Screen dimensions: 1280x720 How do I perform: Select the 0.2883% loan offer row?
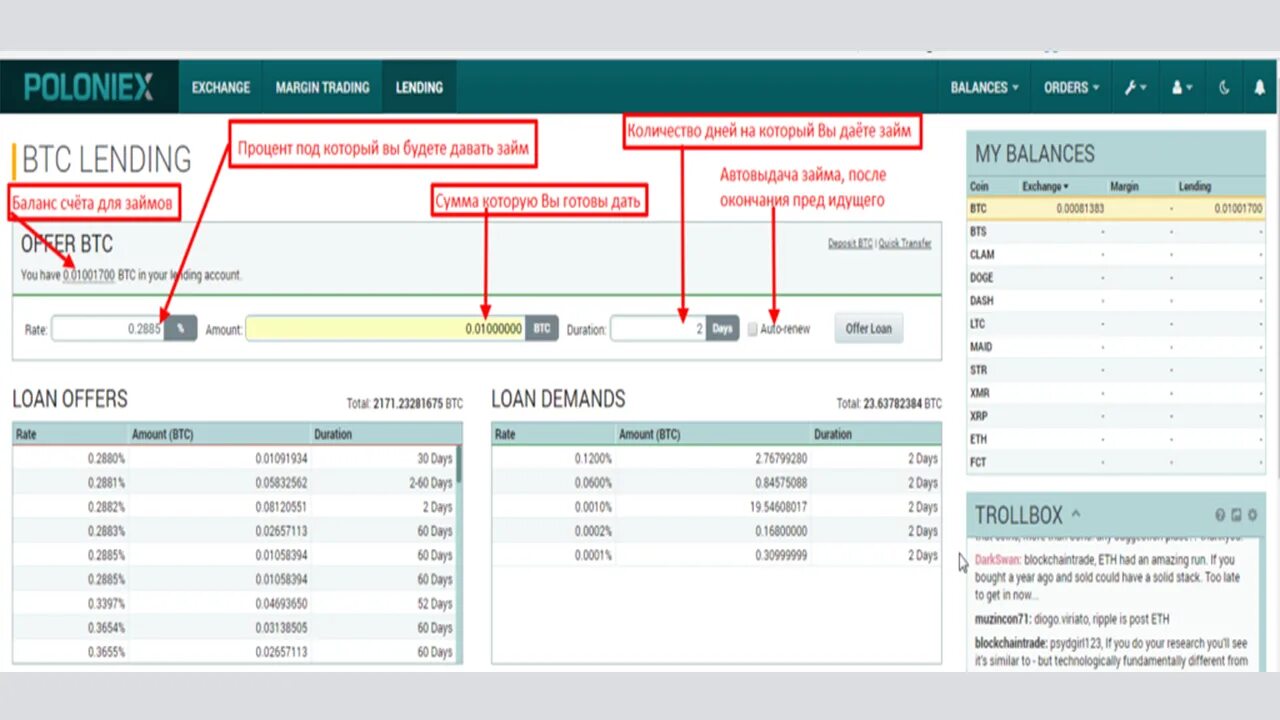click(234, 531)
